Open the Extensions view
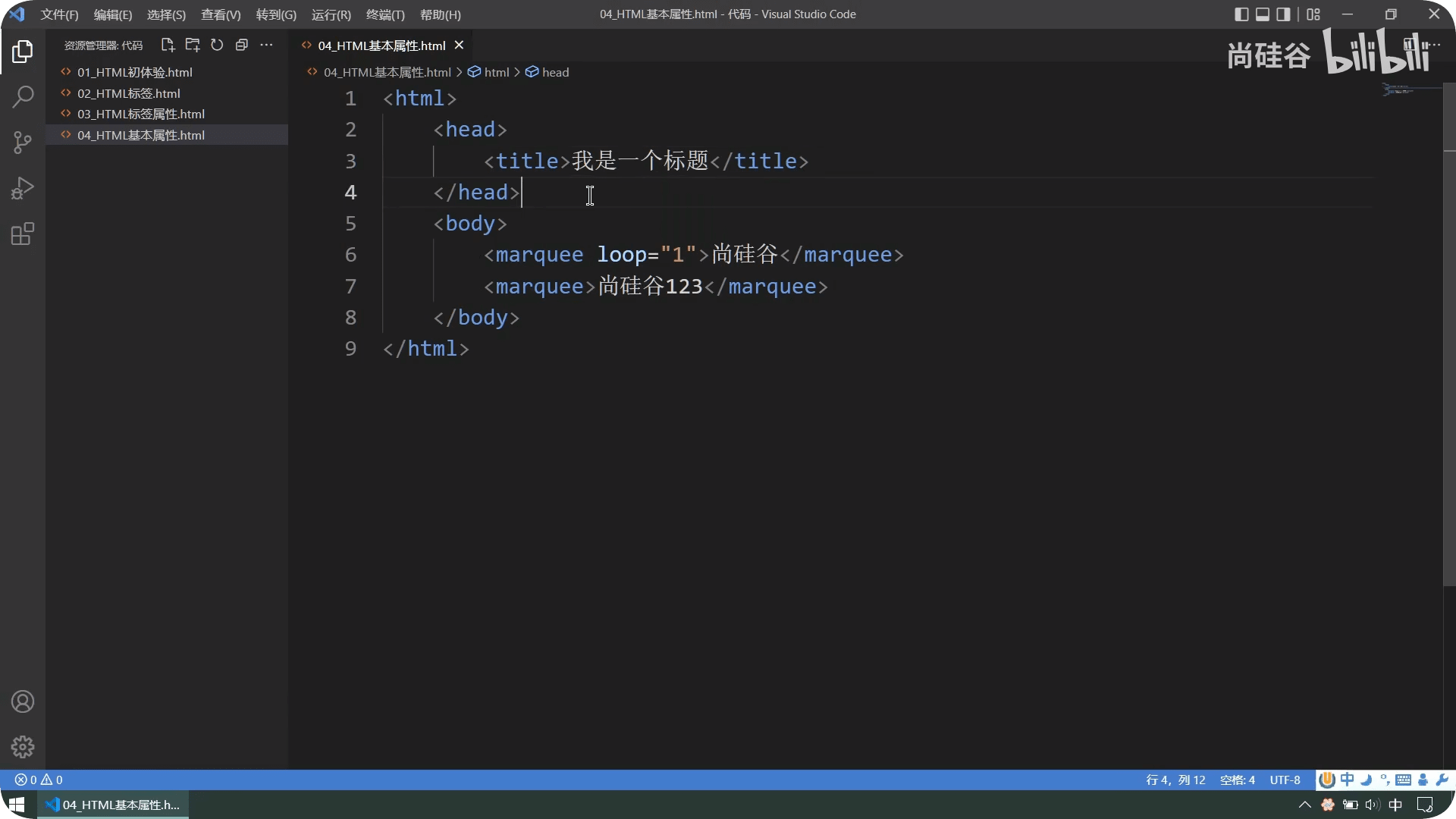Image resolution: width=1456 pixels, height=819 pixels. (x=23, y=234)
